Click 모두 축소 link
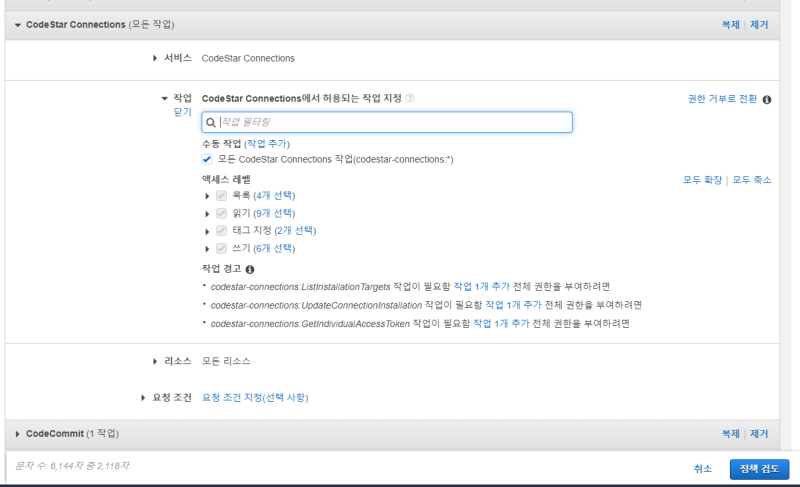800x487 pixels. coord(752,180)
